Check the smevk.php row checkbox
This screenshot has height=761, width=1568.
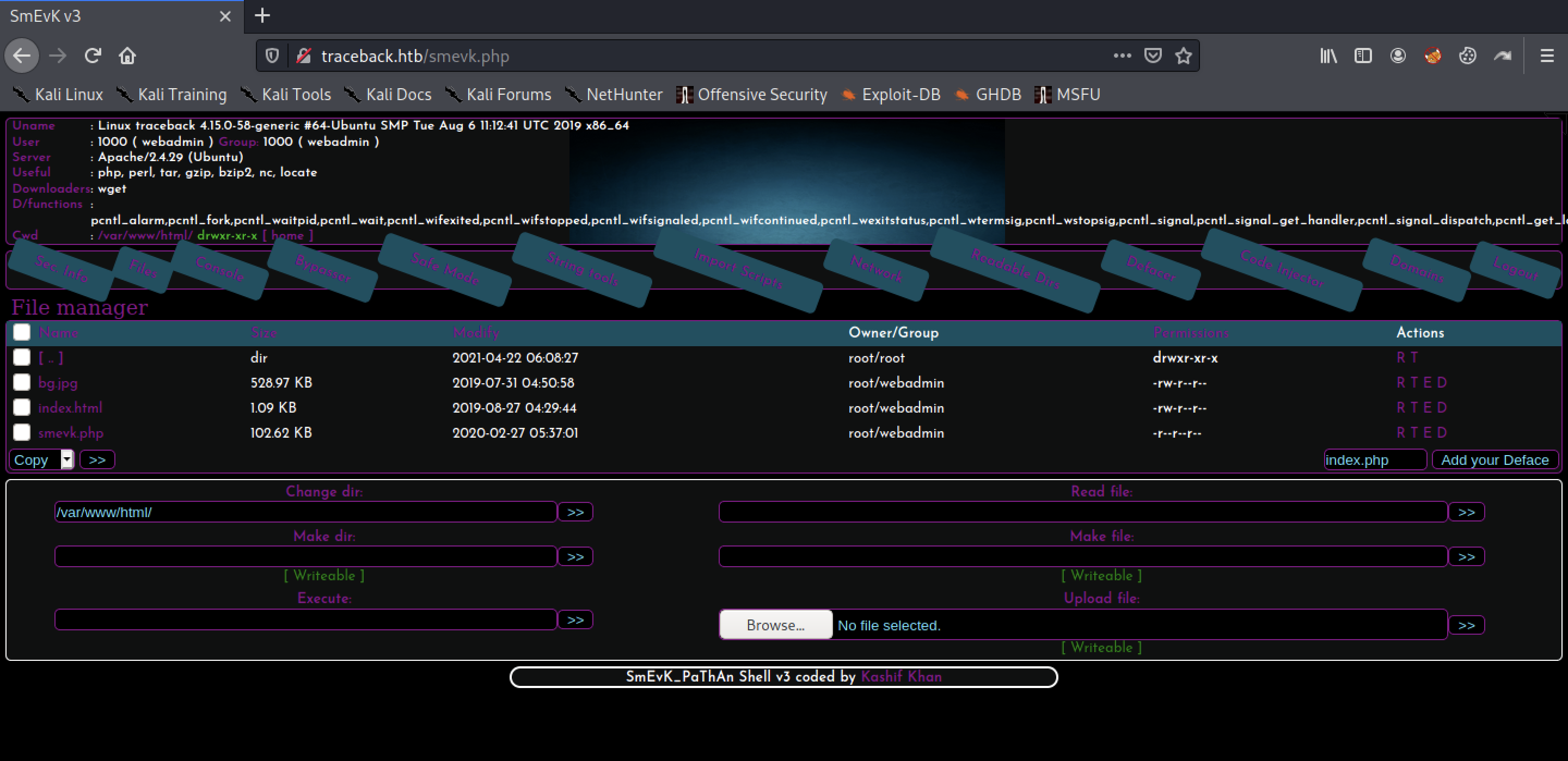click(22, 432)
